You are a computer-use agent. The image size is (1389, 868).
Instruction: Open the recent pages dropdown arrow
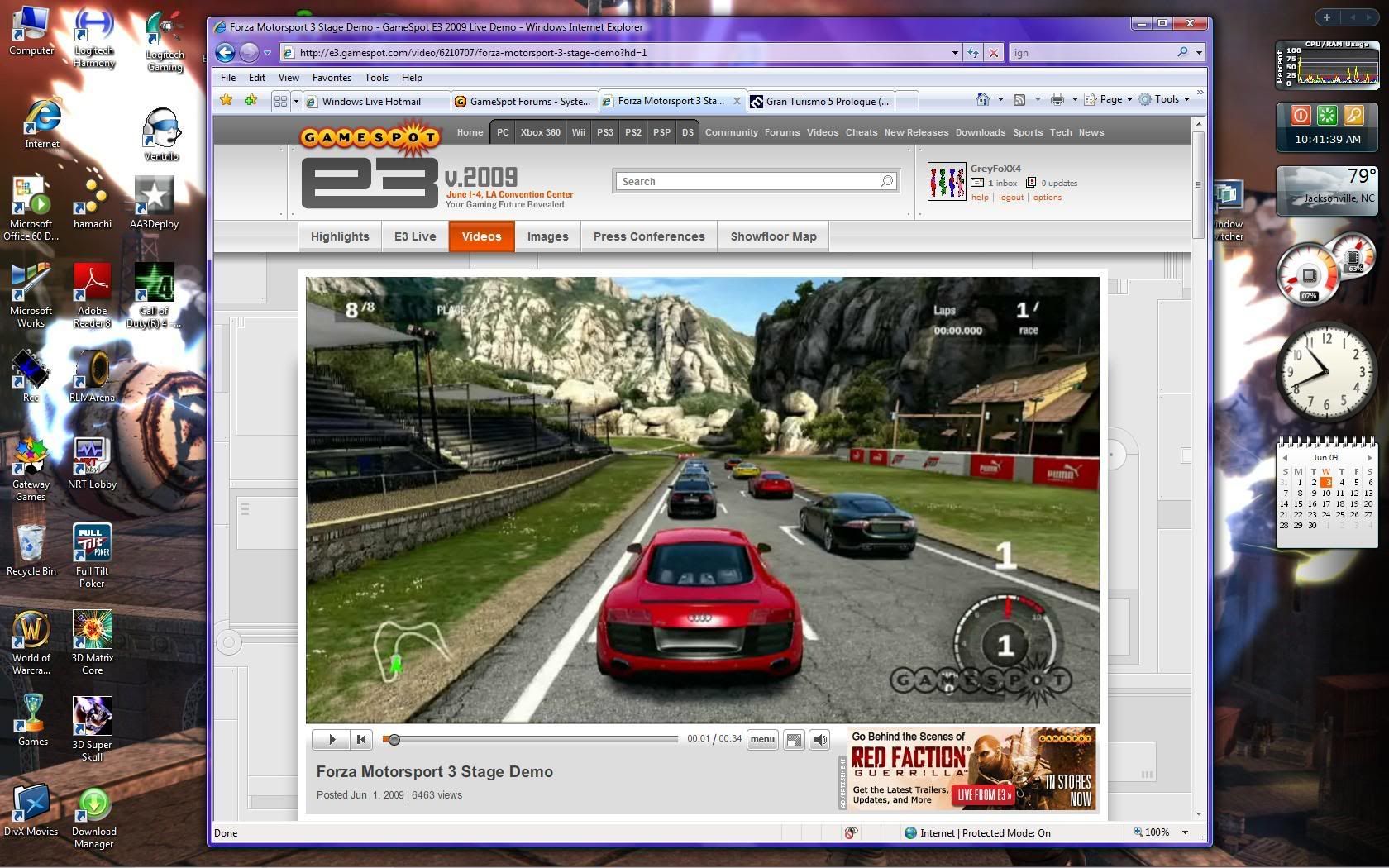[267, 53]
